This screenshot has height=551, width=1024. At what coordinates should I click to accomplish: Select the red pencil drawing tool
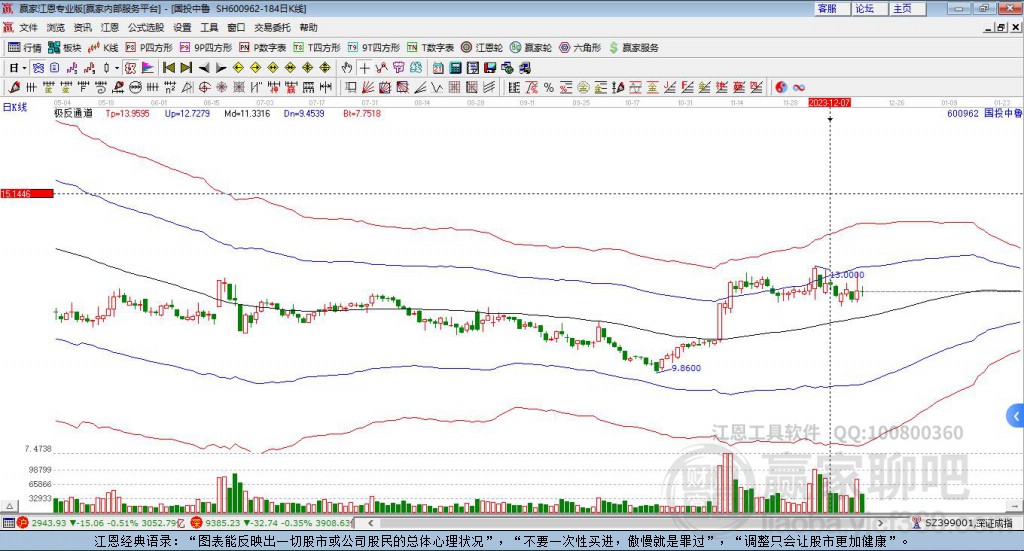14,87
